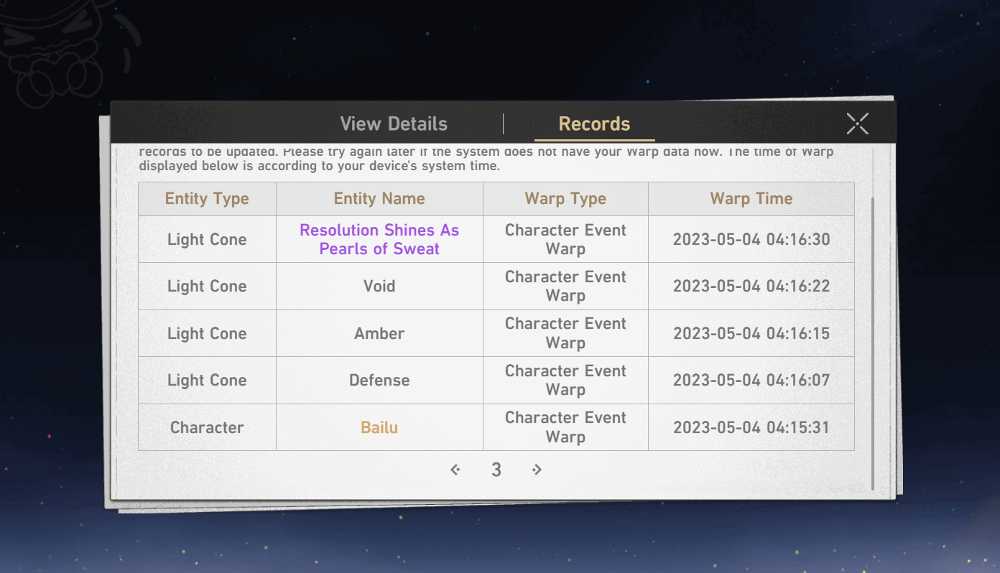Image resolution: width=1000 pixels, height=573 pixels.
Task: Select the Void light cone name
Action: point(379,286)
